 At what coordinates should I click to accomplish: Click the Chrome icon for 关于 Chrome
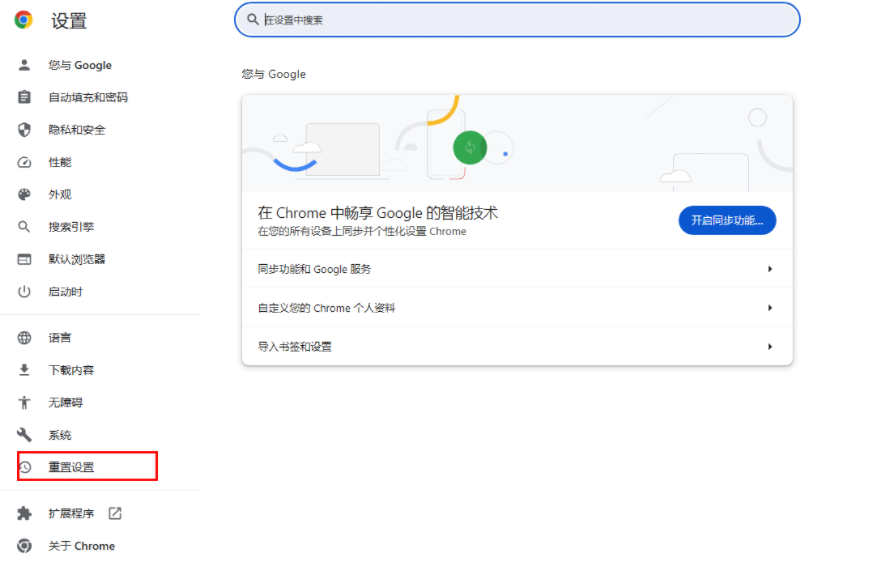tap(24, 546)
